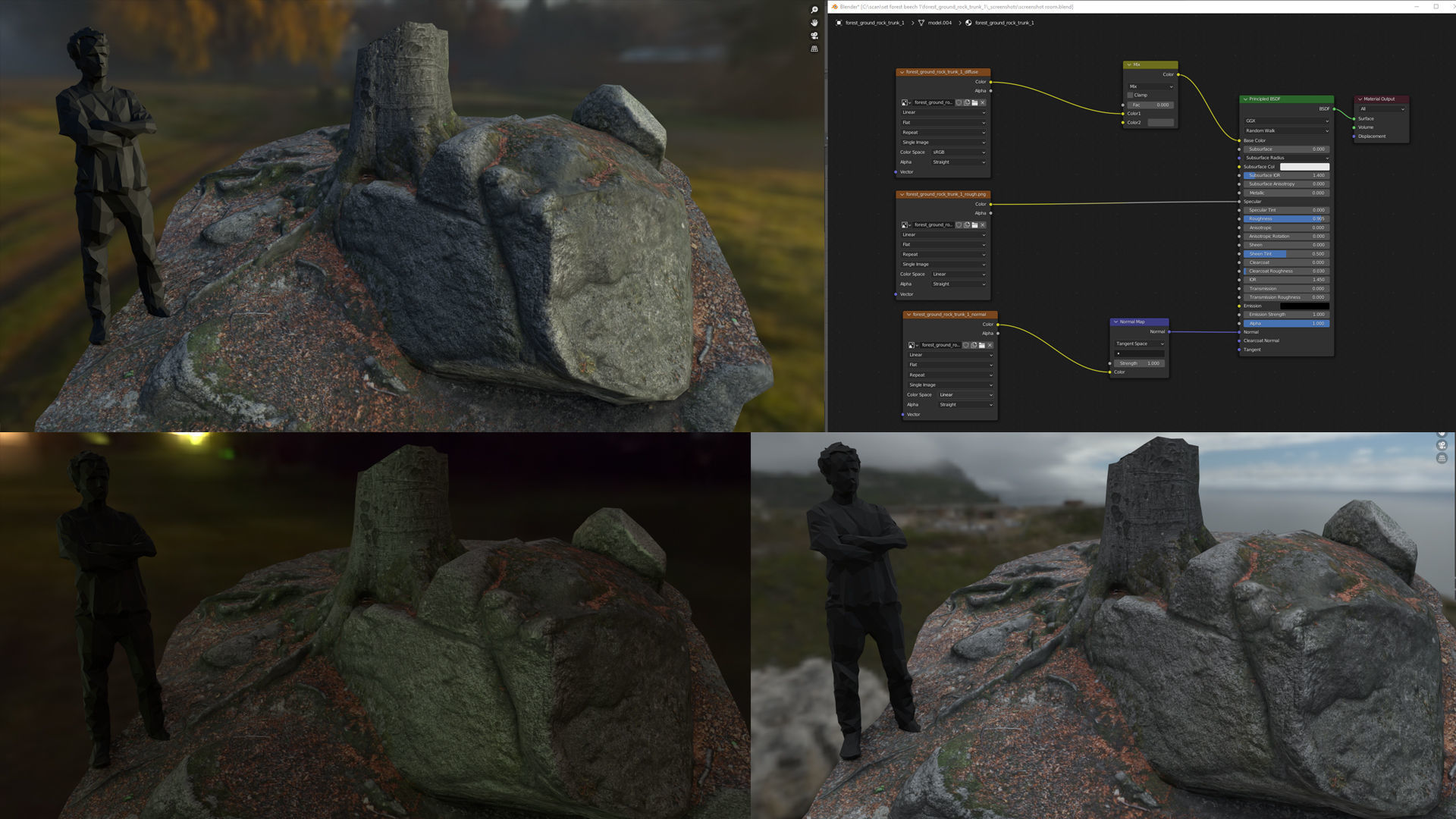This screenshot has width=1456, height=819.
Task: Click the Fac field in the Mix node
Action: (x=1150, y=105)
